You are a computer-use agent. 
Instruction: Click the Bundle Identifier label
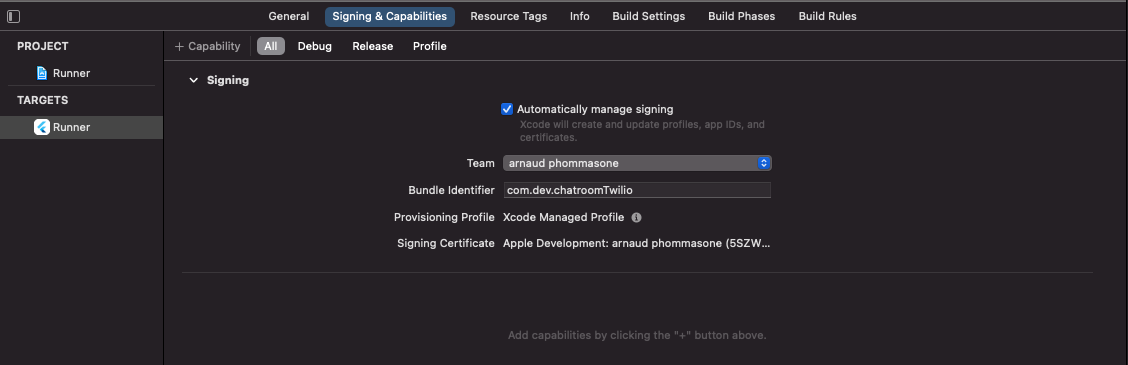click(451, 190)
